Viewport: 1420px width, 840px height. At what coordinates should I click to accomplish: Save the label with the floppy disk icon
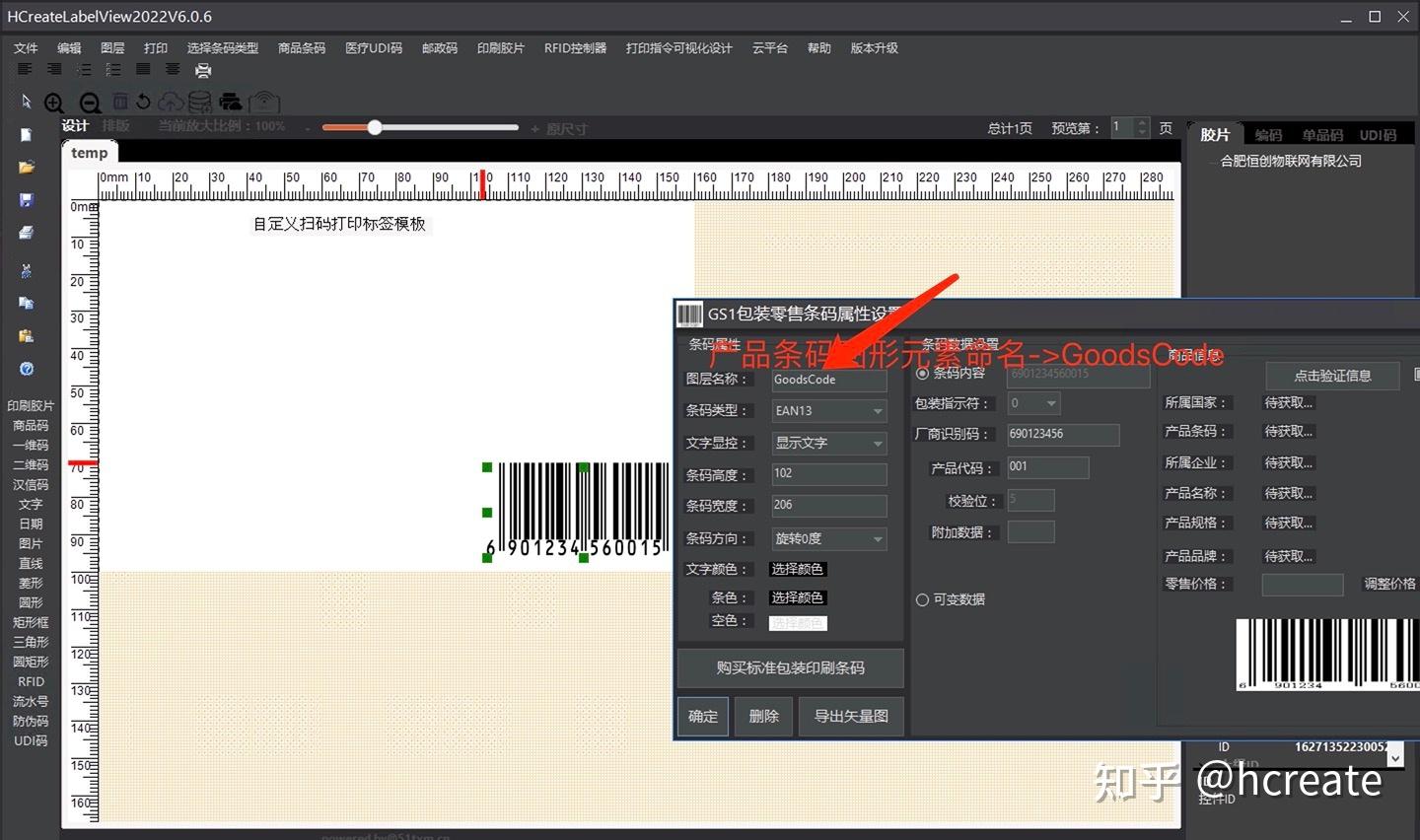click(26, 200)
